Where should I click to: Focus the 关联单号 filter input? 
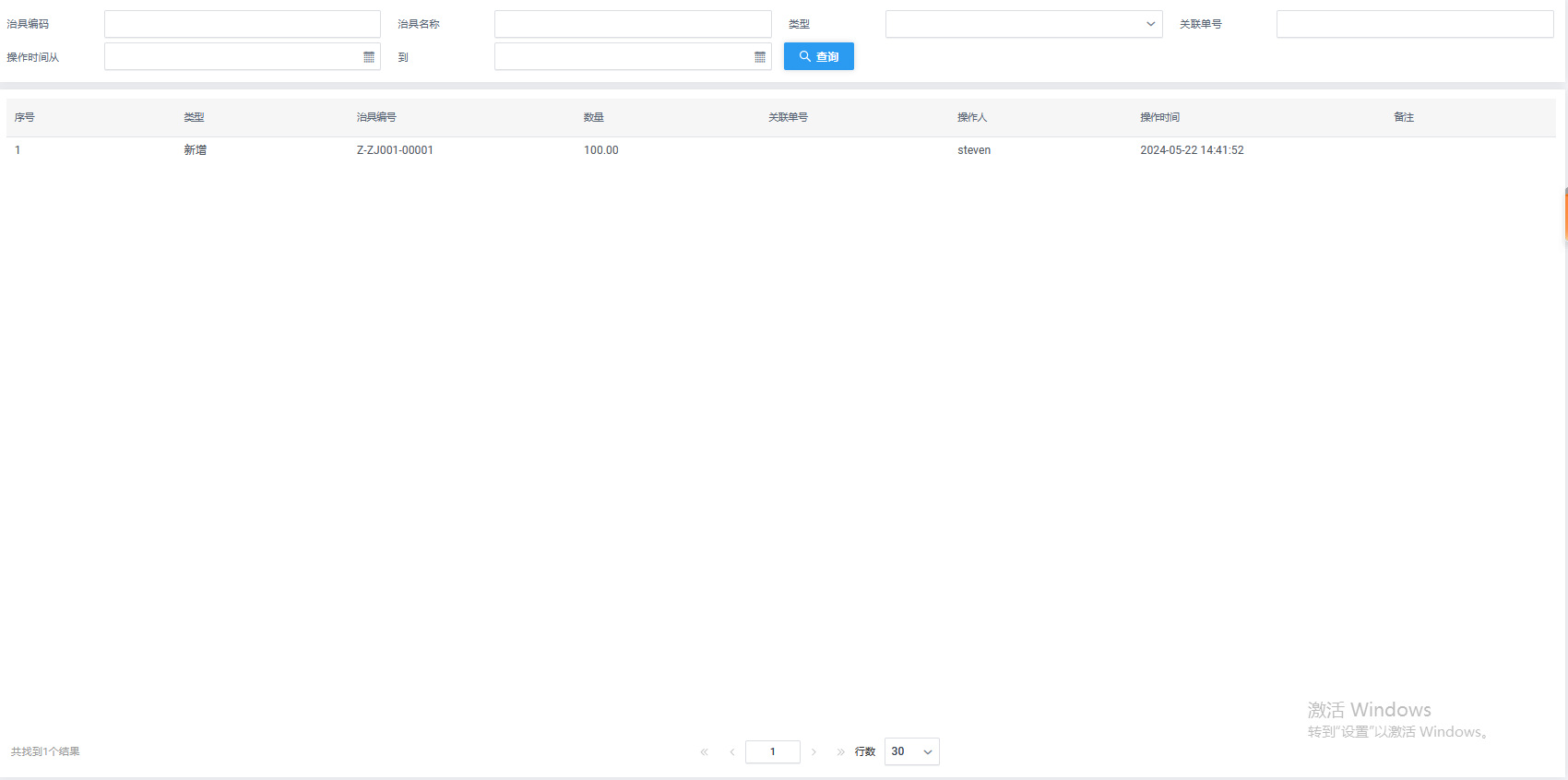[1414, 24]
